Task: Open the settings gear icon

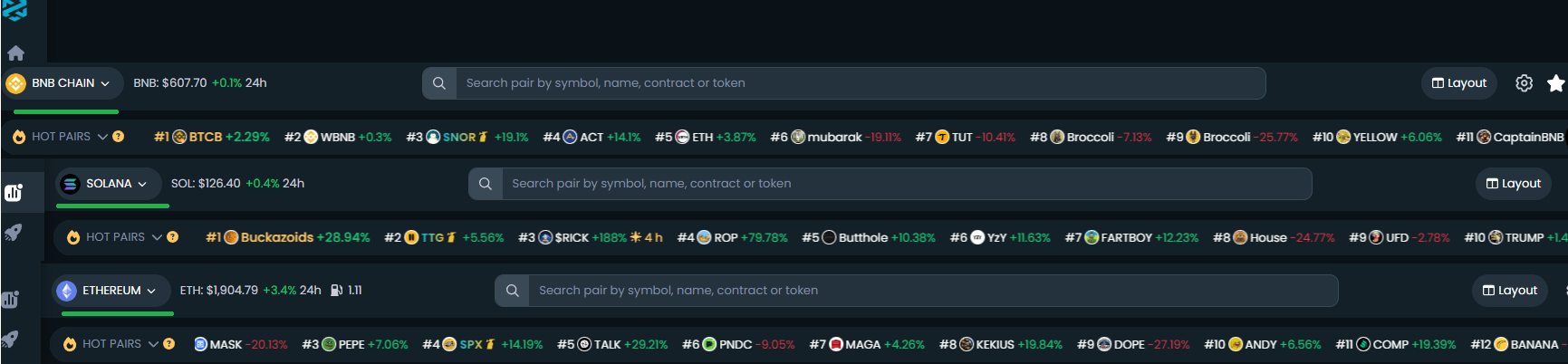Action: tap(1525, 82)
